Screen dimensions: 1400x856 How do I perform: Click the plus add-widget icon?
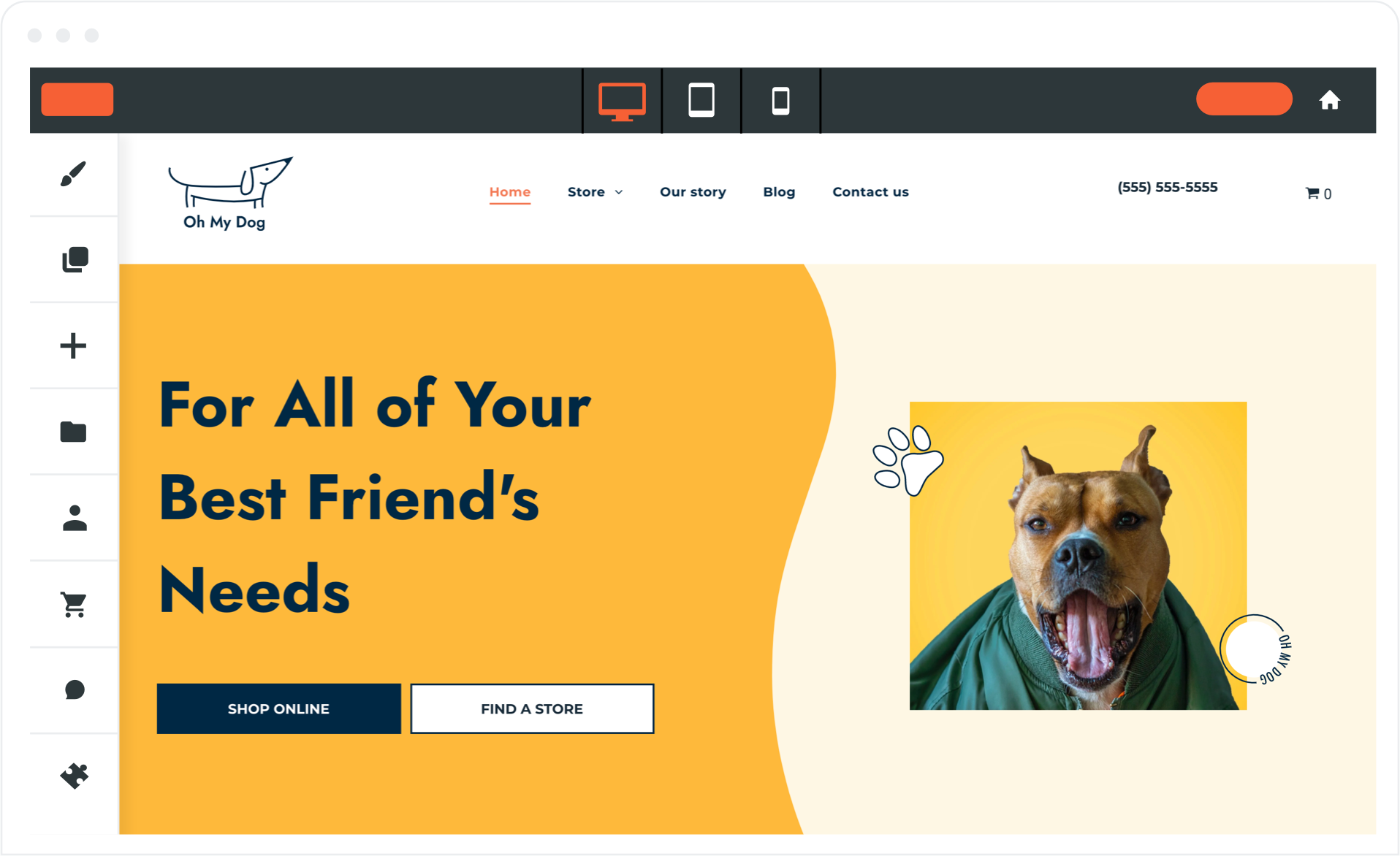point(73,345)
